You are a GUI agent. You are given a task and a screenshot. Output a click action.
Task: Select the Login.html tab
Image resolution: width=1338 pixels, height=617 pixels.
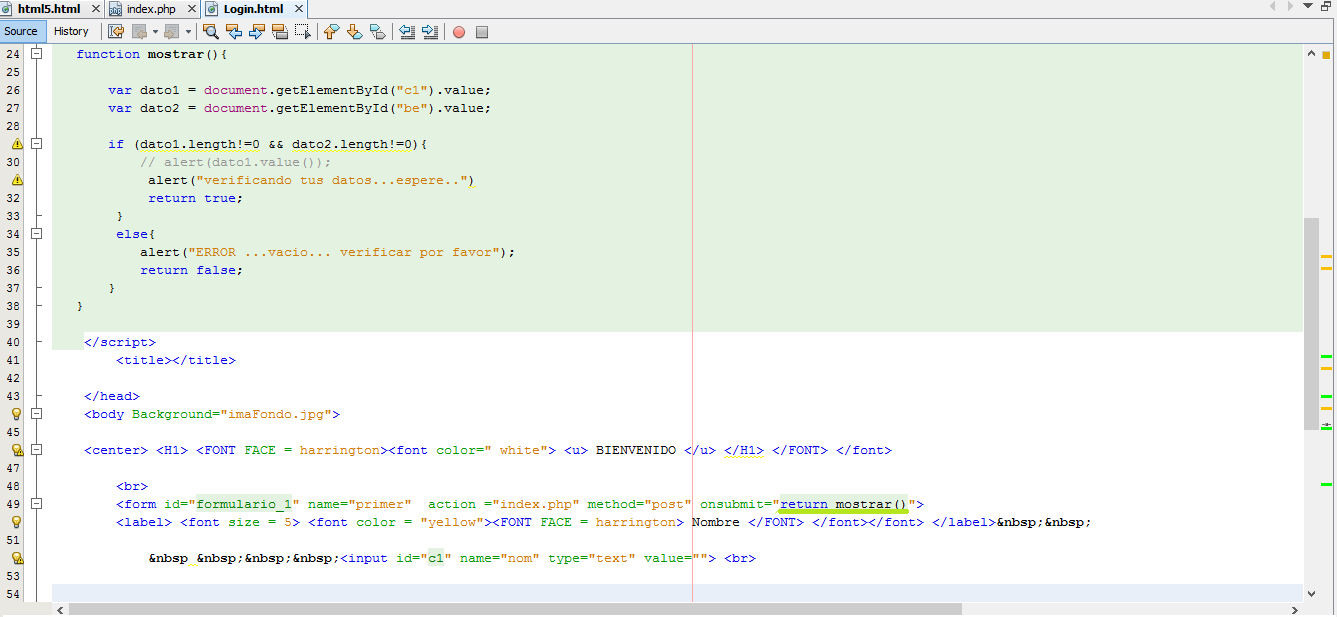point(253,9)
